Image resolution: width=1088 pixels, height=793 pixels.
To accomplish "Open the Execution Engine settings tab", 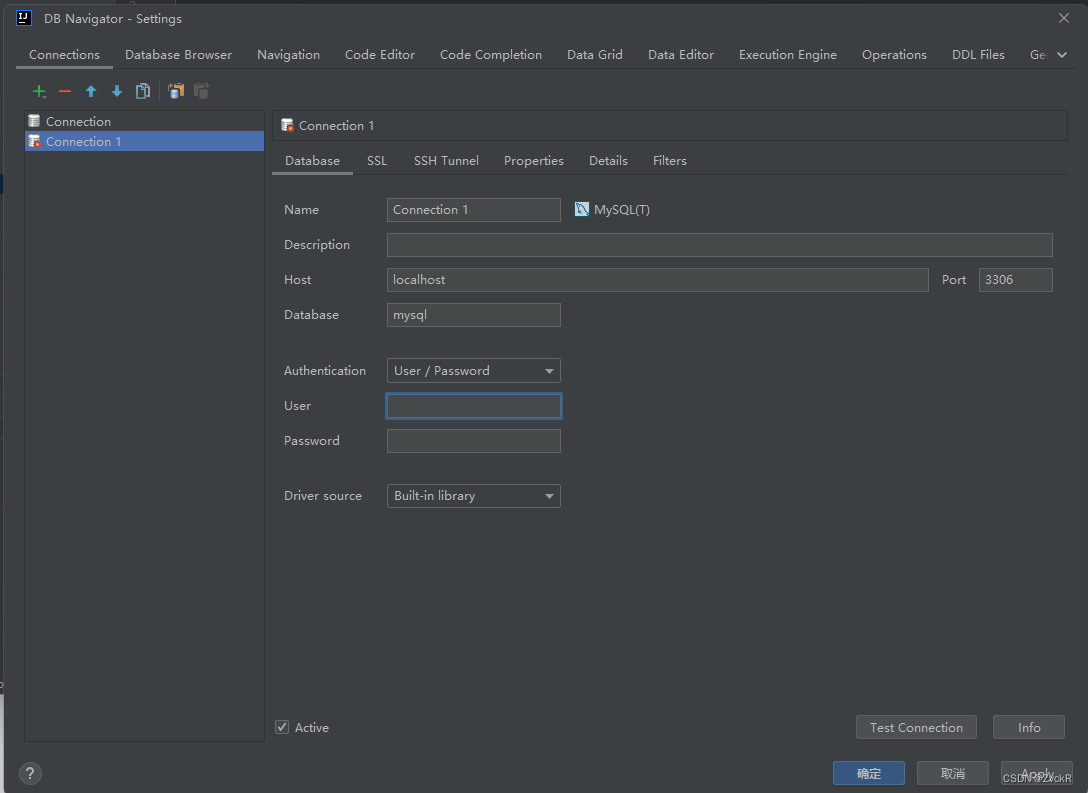I will coord(788,55).
